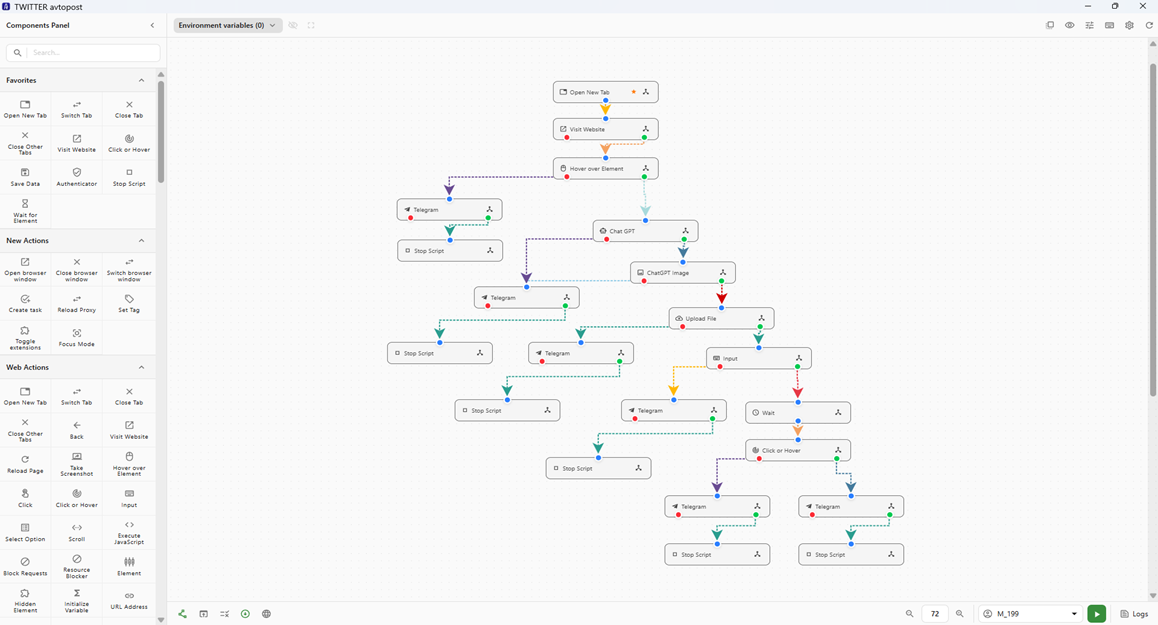Select Element action in Web Actions
The height and width of the screenshot is (625, 1158).
pos(129,566)
